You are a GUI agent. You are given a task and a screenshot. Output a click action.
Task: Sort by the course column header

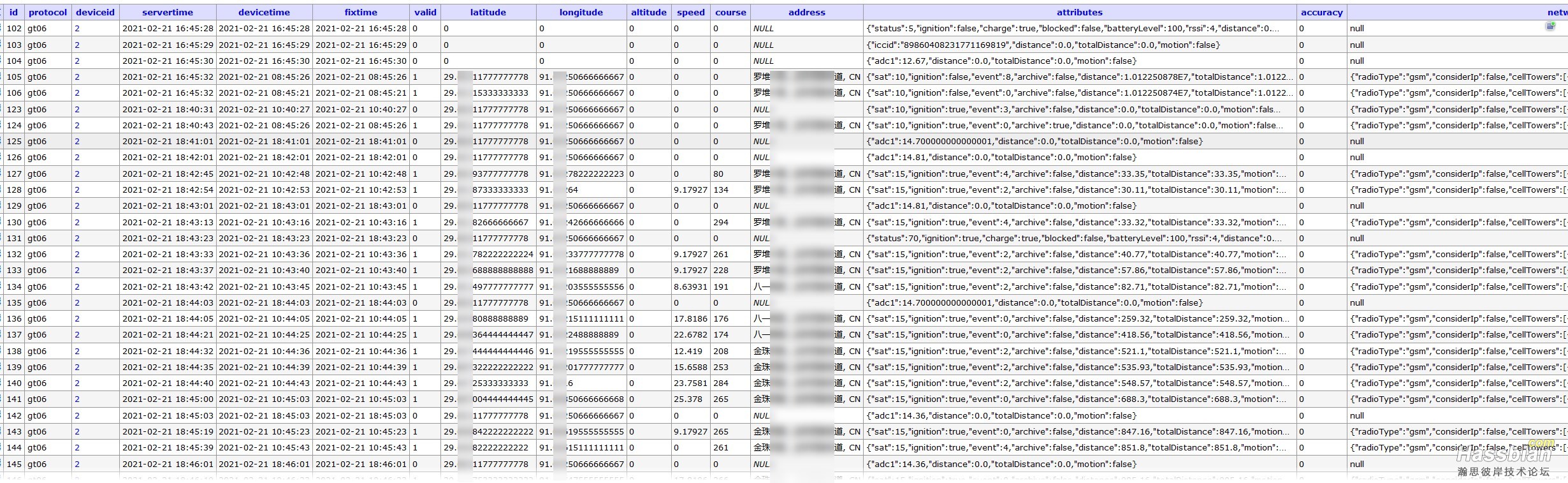730,12
